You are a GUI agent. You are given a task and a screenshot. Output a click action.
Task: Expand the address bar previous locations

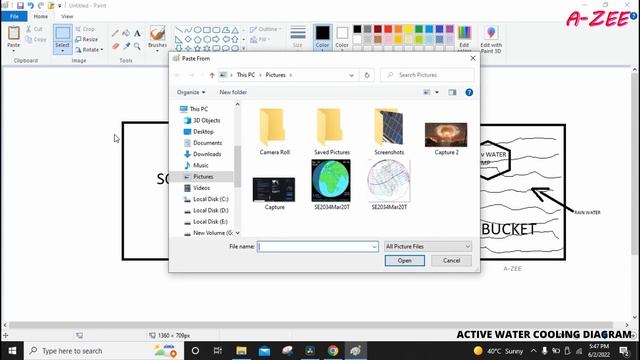coord(351,75)
